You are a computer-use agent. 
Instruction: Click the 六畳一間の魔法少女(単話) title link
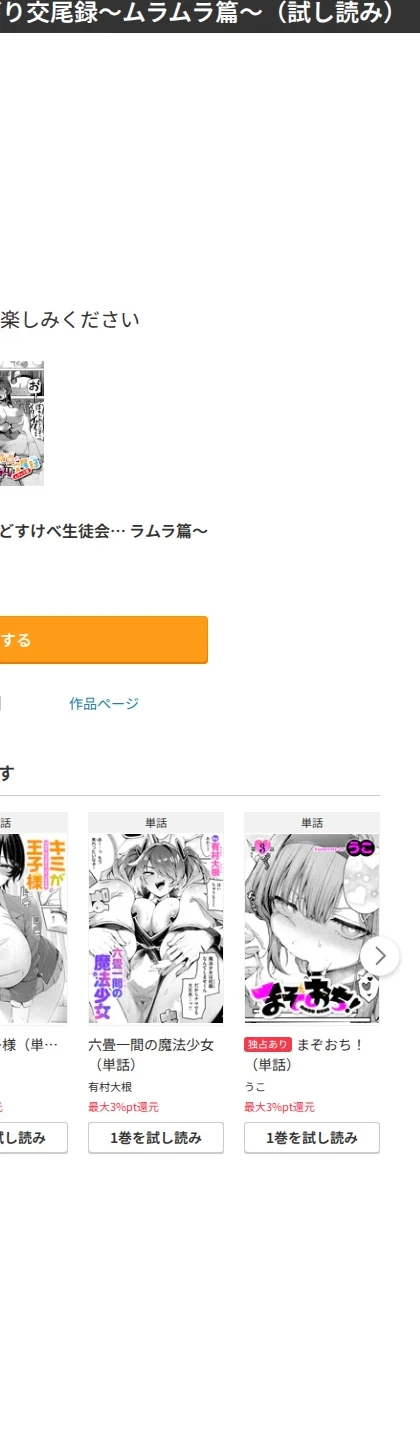[x=151, y=1054]
